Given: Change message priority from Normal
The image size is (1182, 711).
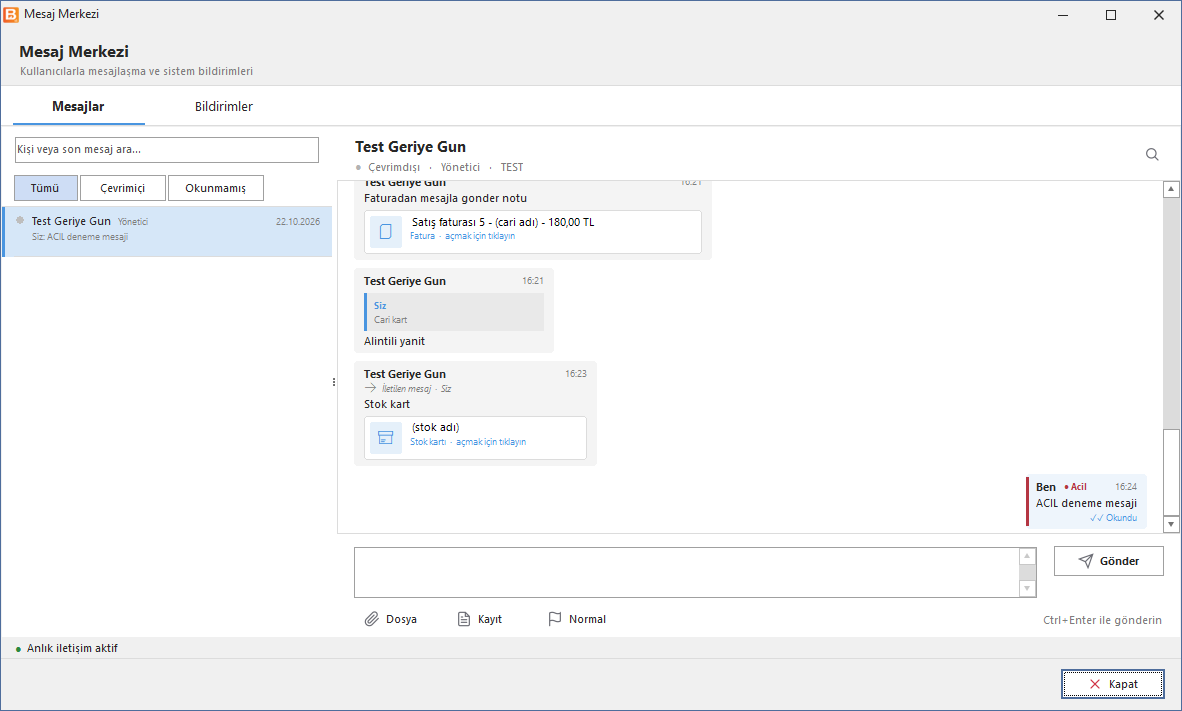Looking at the screenshot, I should (577, 619).
